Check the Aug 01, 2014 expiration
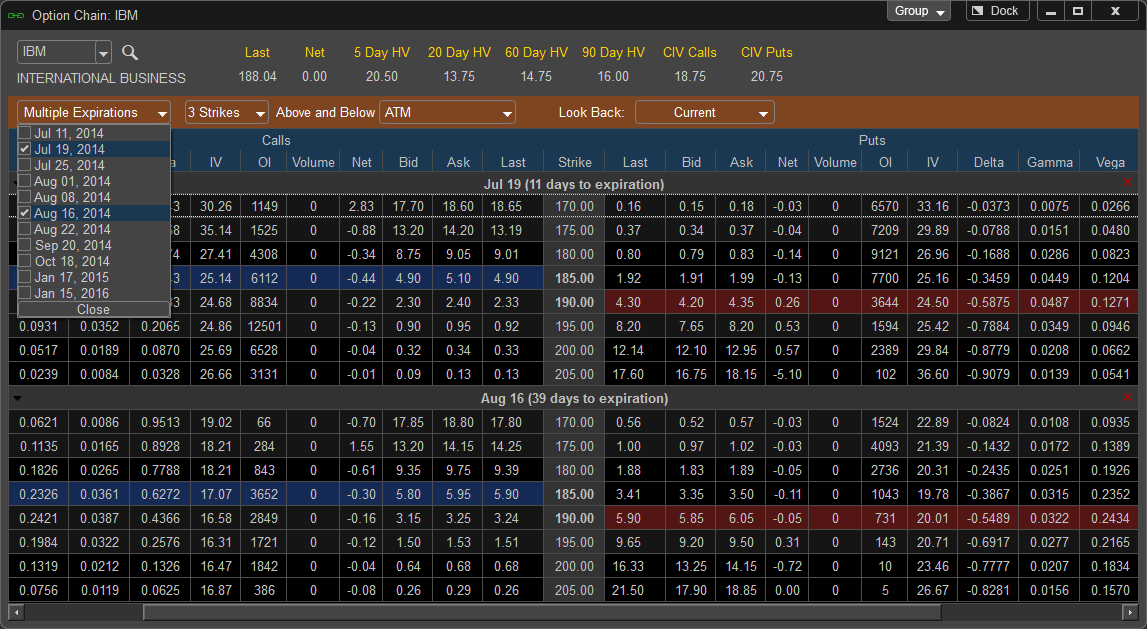This screenshot has width=1147, height=629. pyautogui.click(x=25, y=181)
